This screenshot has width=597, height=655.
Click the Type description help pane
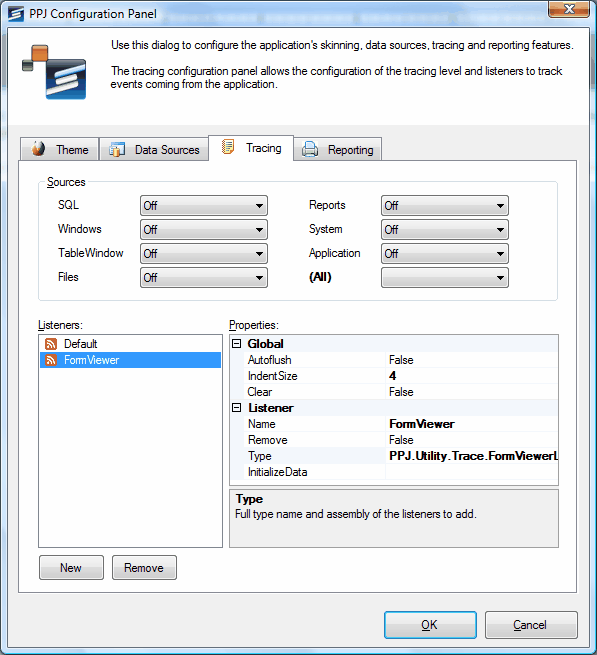coord(394,518)
